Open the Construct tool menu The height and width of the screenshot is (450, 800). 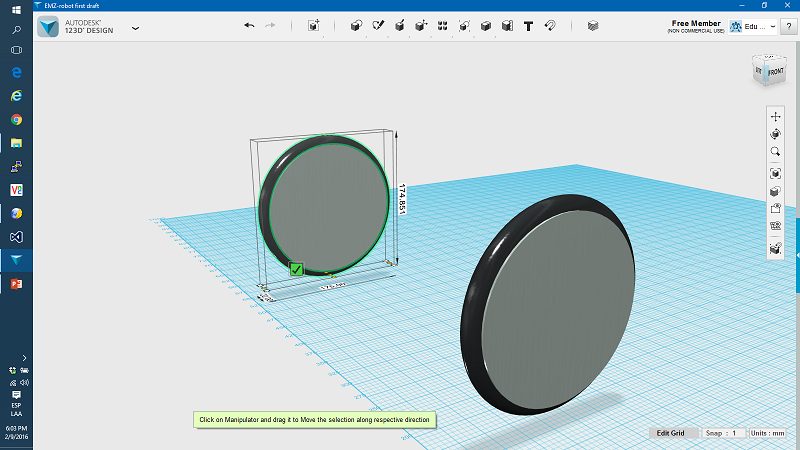tap(399, 26)
